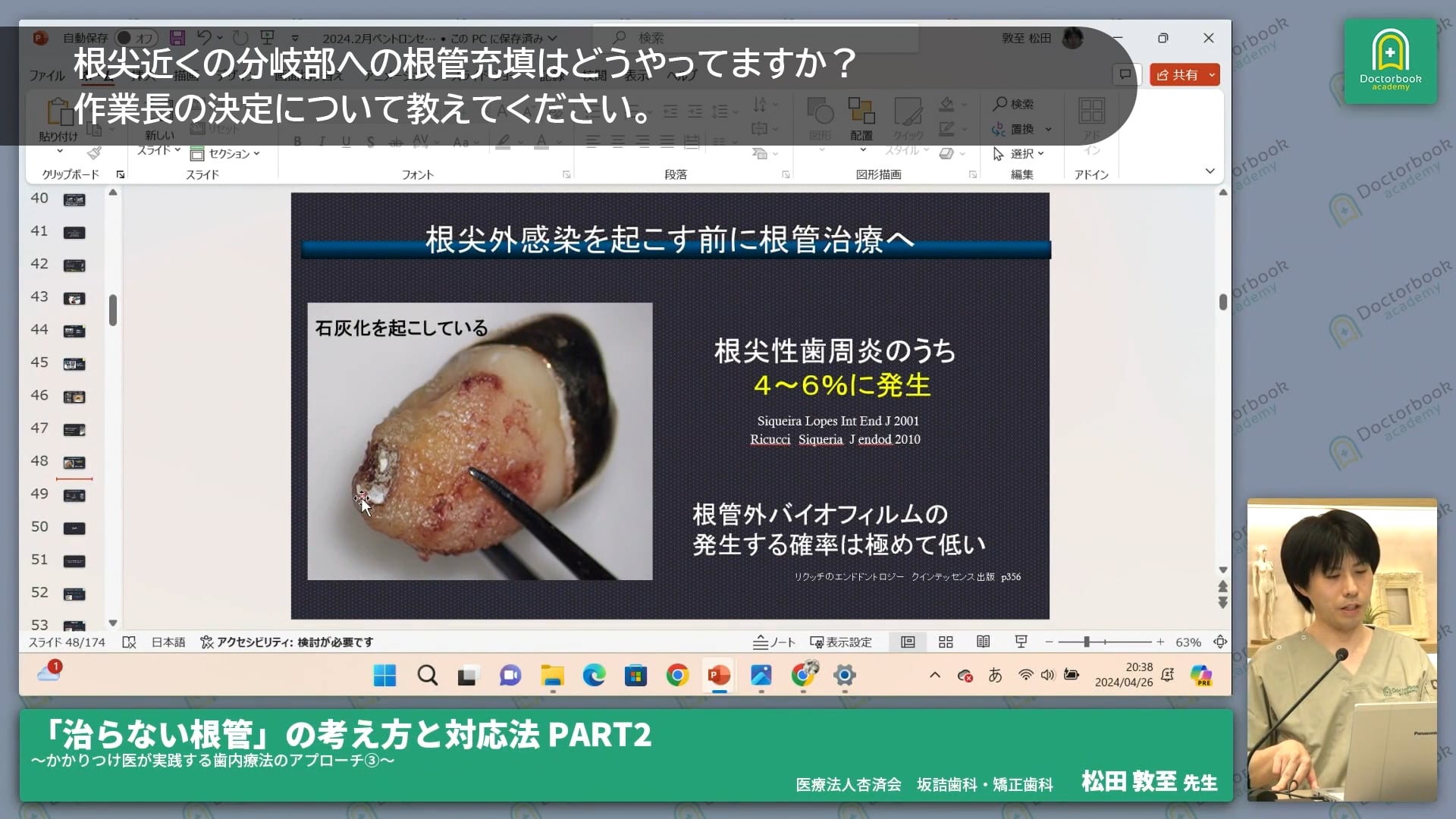Collapse the ribbon with chevron

(1210, 171)
